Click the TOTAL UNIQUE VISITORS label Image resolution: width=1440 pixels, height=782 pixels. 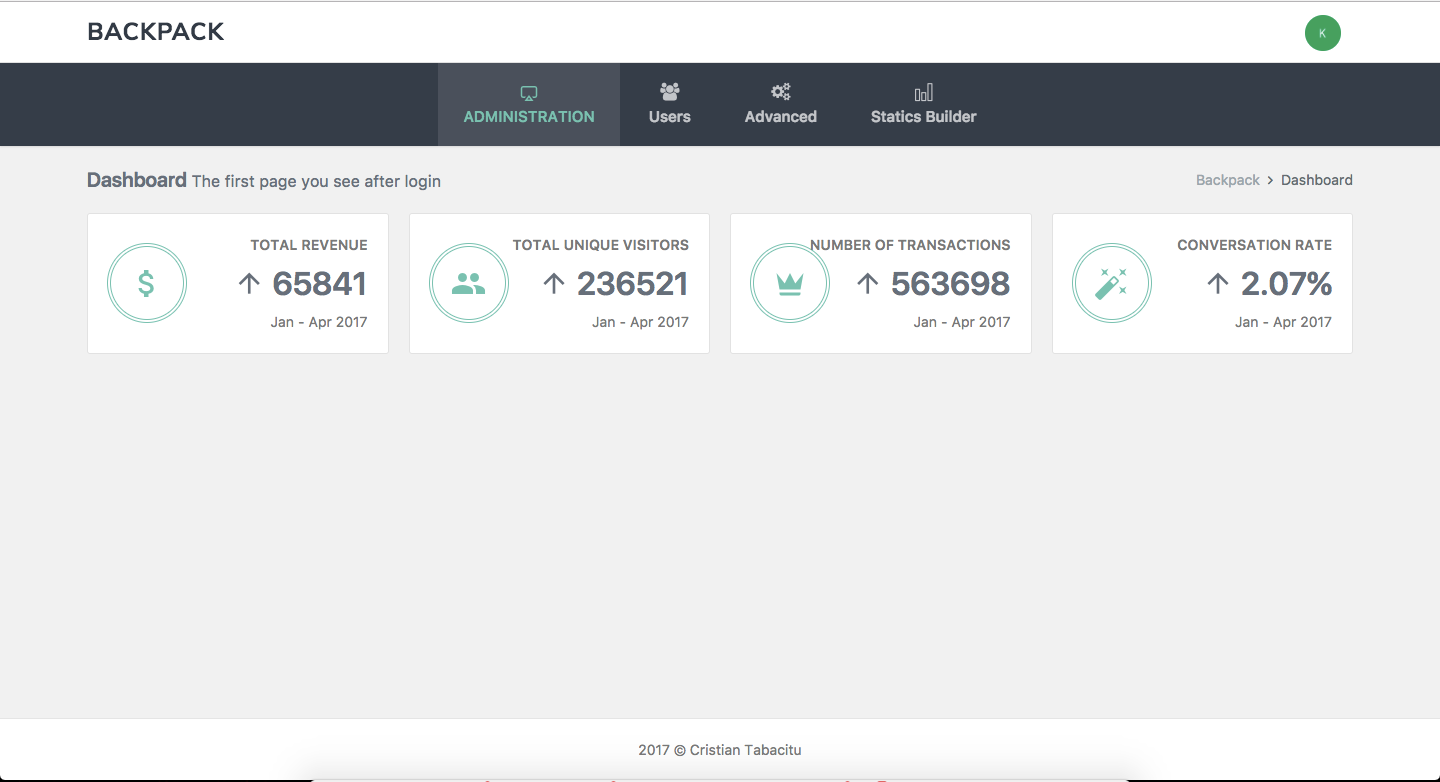pyautogui.click(x=601, y=245)
